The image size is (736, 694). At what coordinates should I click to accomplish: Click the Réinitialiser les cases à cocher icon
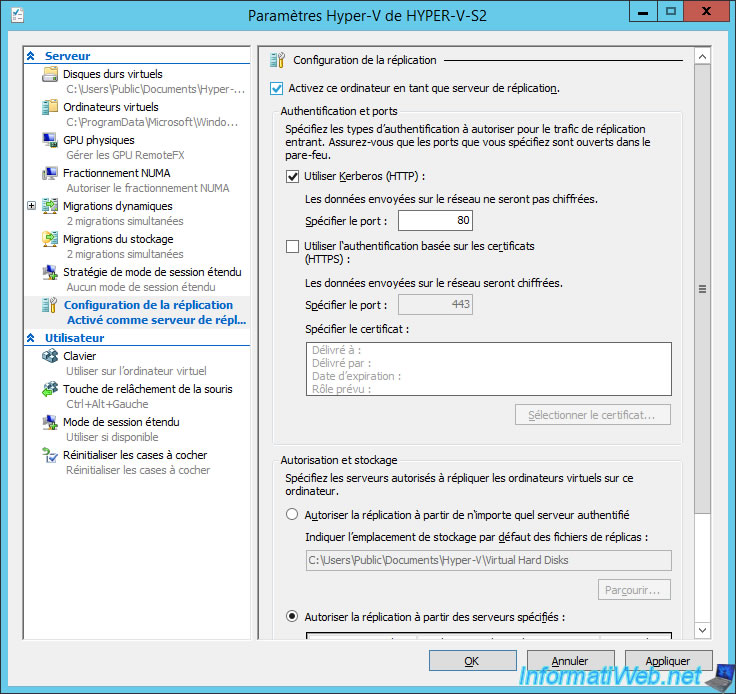click(50, 456)
